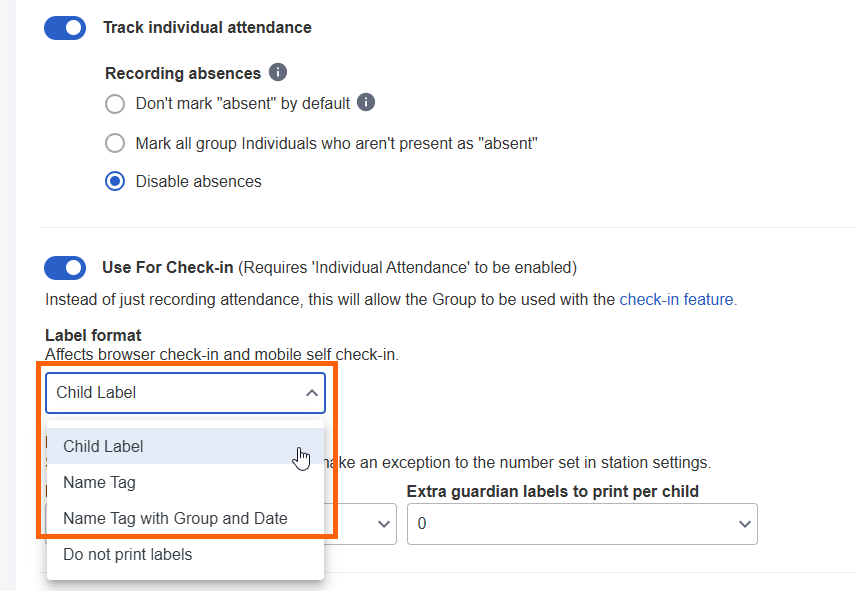Open the "Extra guardian labels to print per child" dropdown
856x591 pixels.
tap(582, 523)
